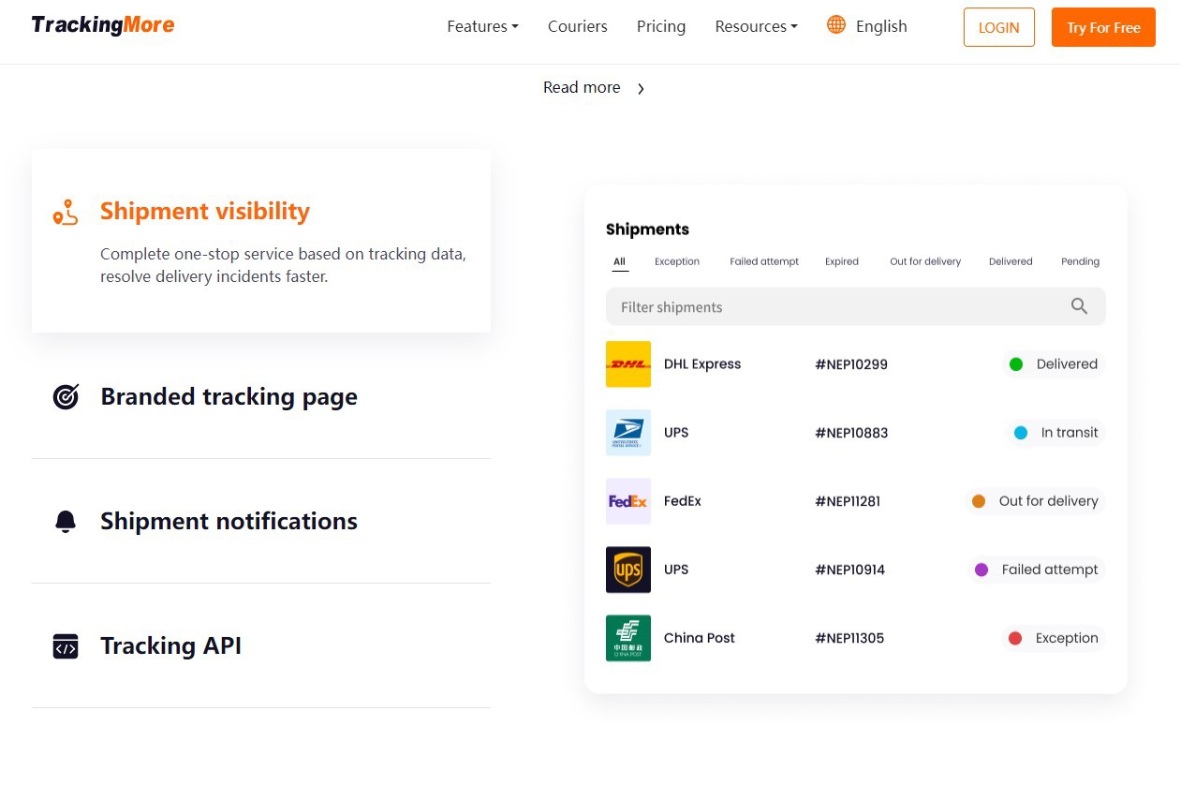The height and width of the screenshot is (800, 1181).
Task: Switch to the Out for delivery tab
Action: pyautogui.click(x=925, y=261)
